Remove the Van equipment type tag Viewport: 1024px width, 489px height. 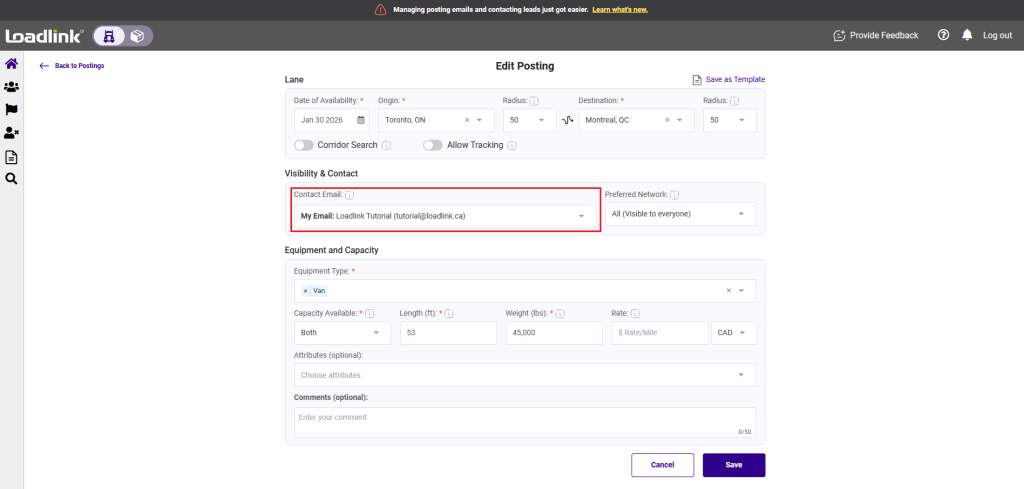click(305, 291)
